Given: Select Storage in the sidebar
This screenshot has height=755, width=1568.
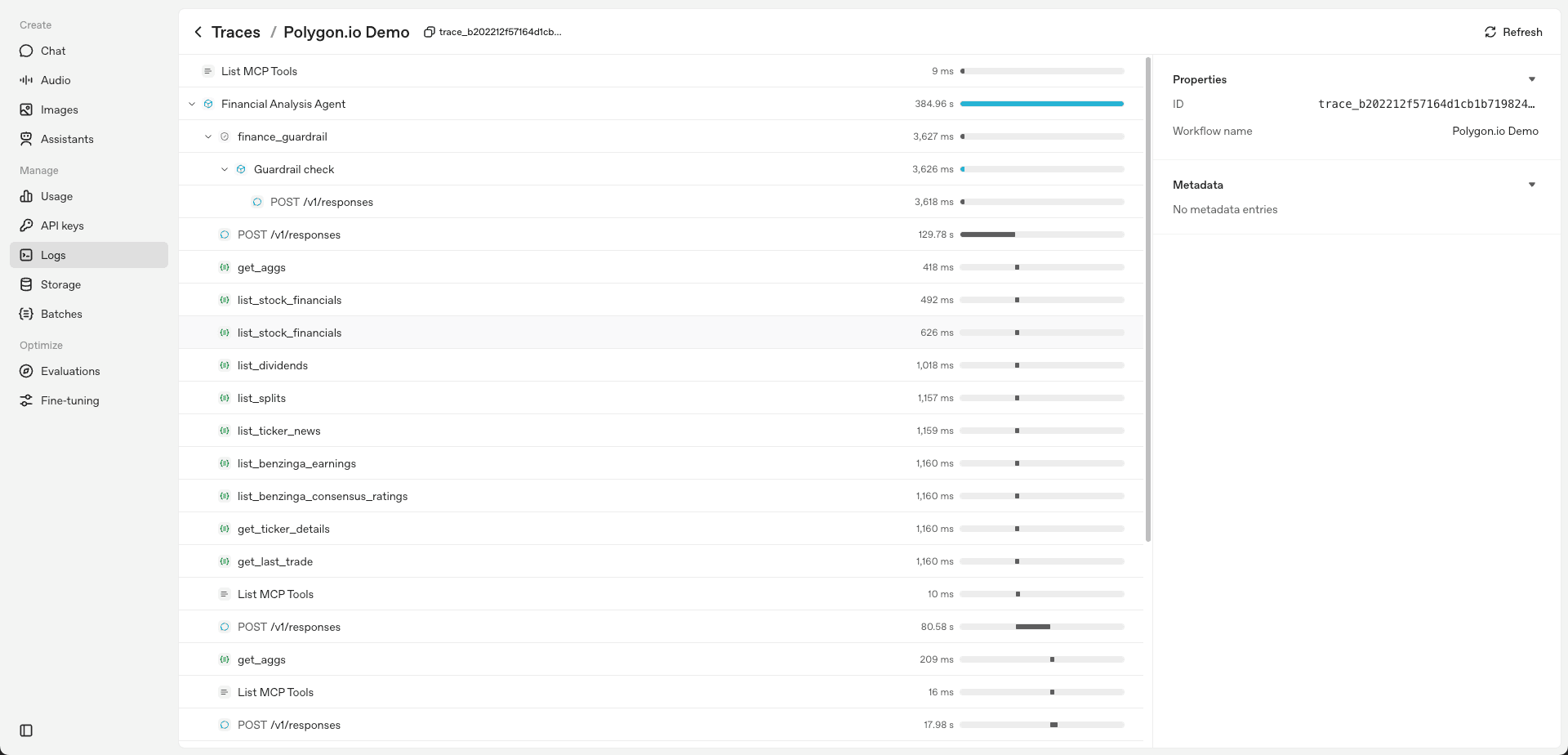Looking at the screenshot, I should click(60, 284).
